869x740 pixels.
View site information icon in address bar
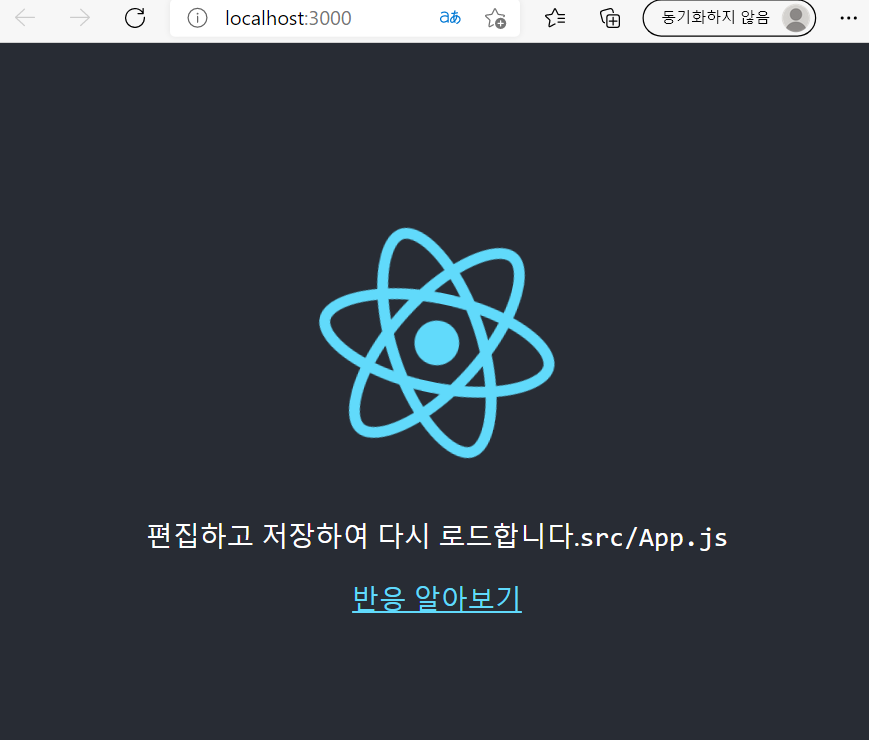[197, 18]
